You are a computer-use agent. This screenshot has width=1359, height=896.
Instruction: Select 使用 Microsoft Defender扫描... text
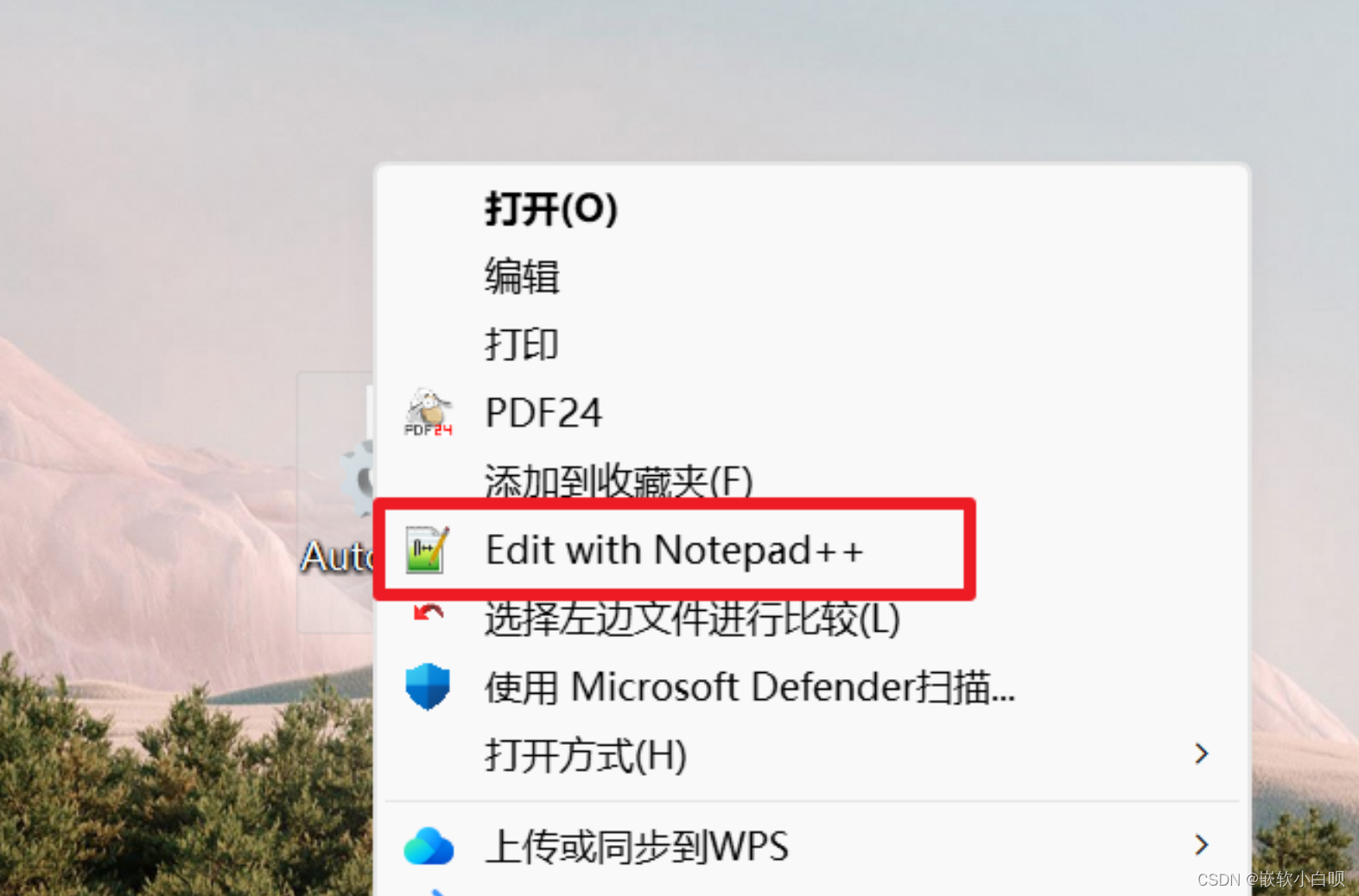[x=750, y=687]
